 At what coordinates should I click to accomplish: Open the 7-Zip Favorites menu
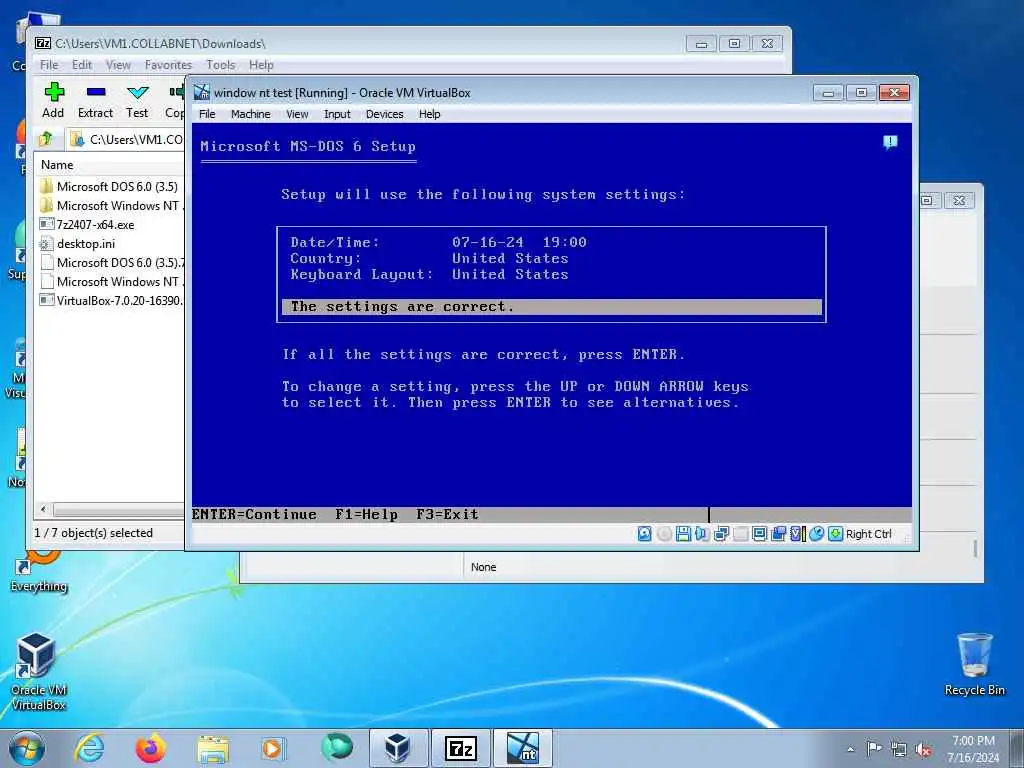pyautogui.click(x=168, y=65)
